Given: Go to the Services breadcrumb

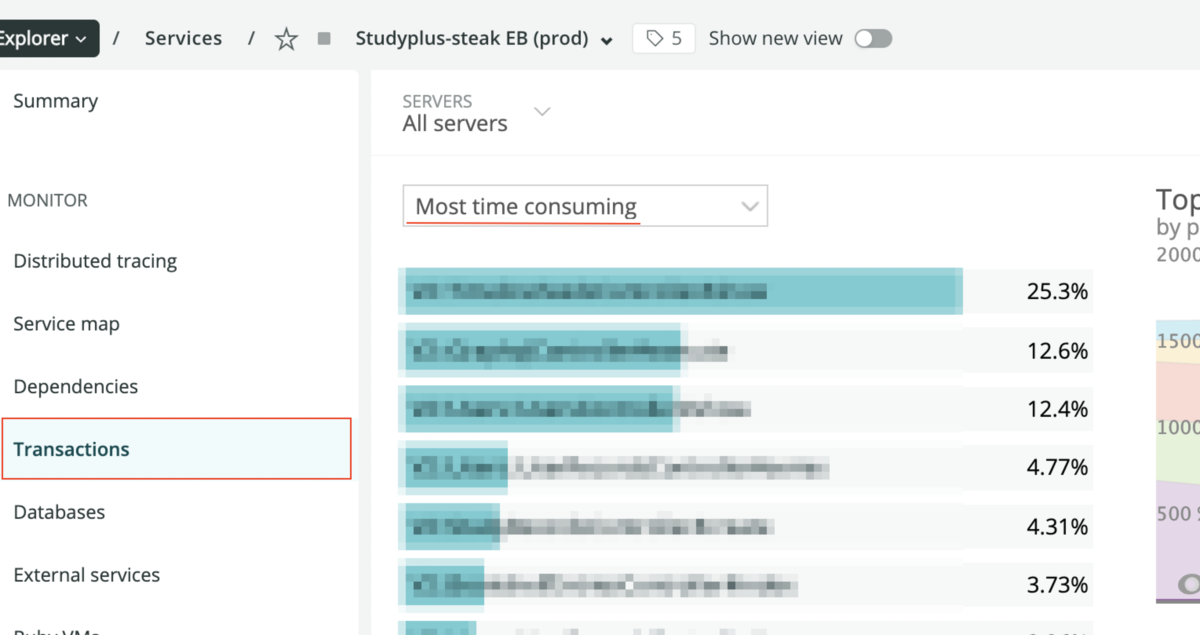Looking at the screenshot, I should pos(183,38).
